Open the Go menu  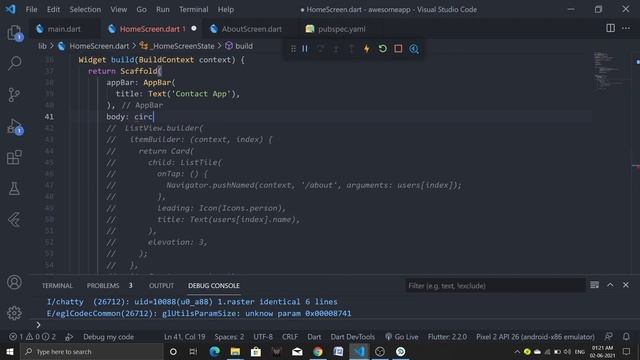pos(141,9)
